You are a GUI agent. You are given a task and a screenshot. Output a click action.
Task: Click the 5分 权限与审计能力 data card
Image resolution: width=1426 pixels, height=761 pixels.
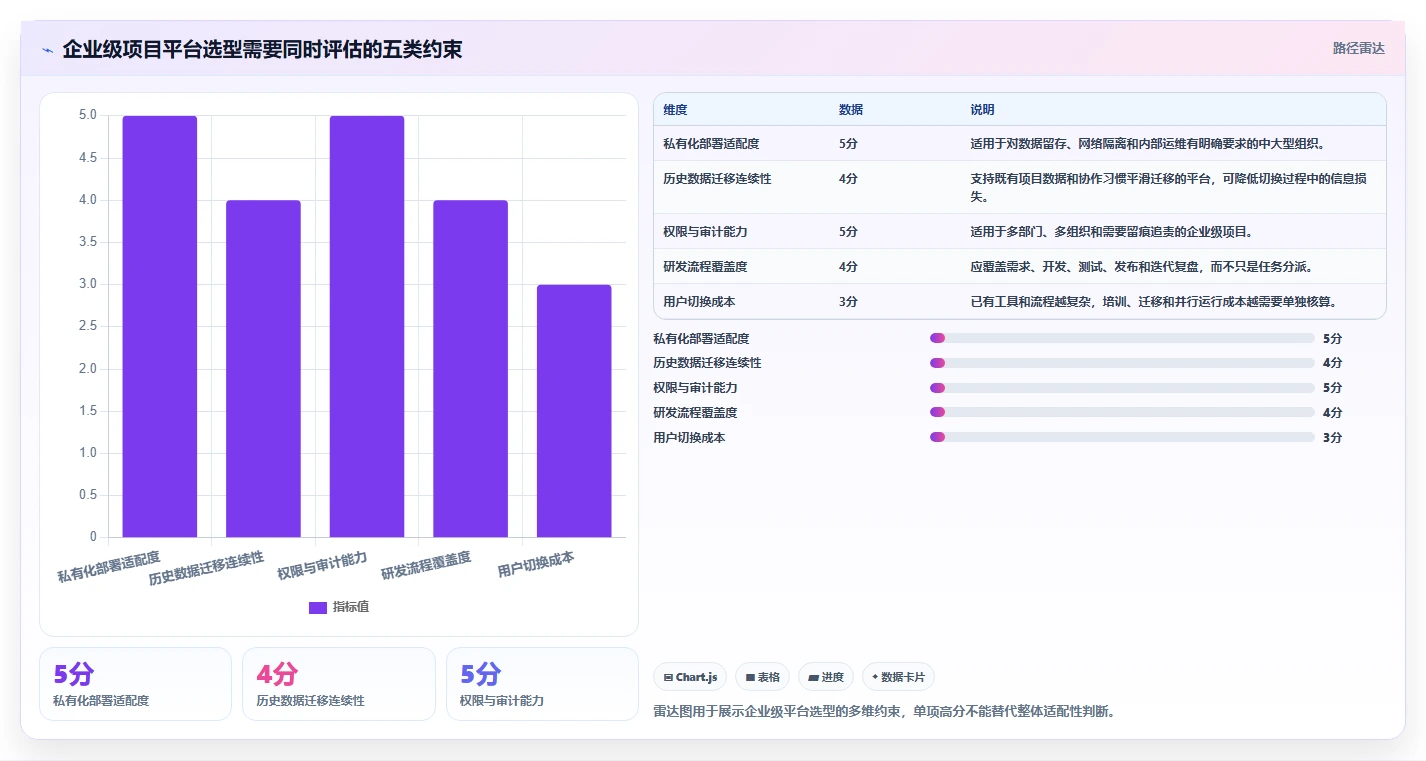tap(542, 684)
